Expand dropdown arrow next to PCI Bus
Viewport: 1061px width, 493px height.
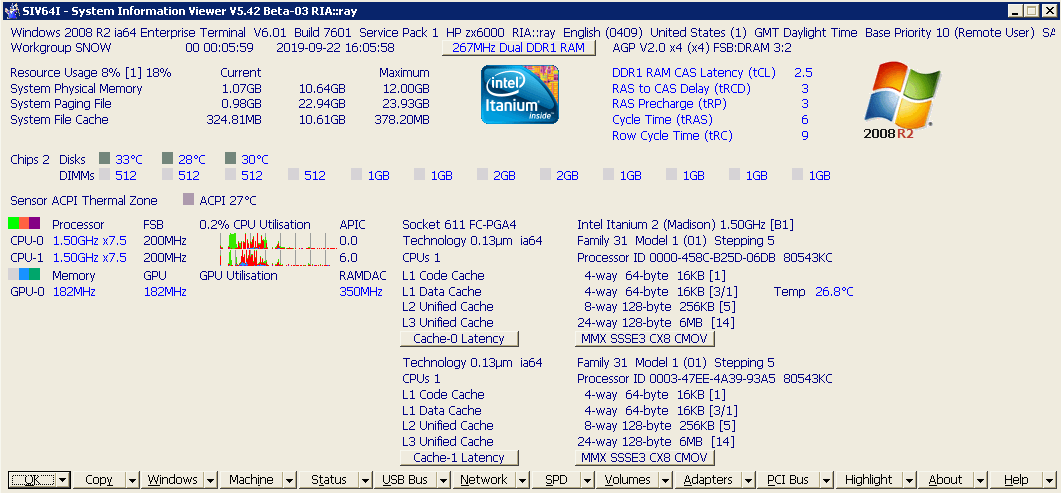(x=827, y=479)
